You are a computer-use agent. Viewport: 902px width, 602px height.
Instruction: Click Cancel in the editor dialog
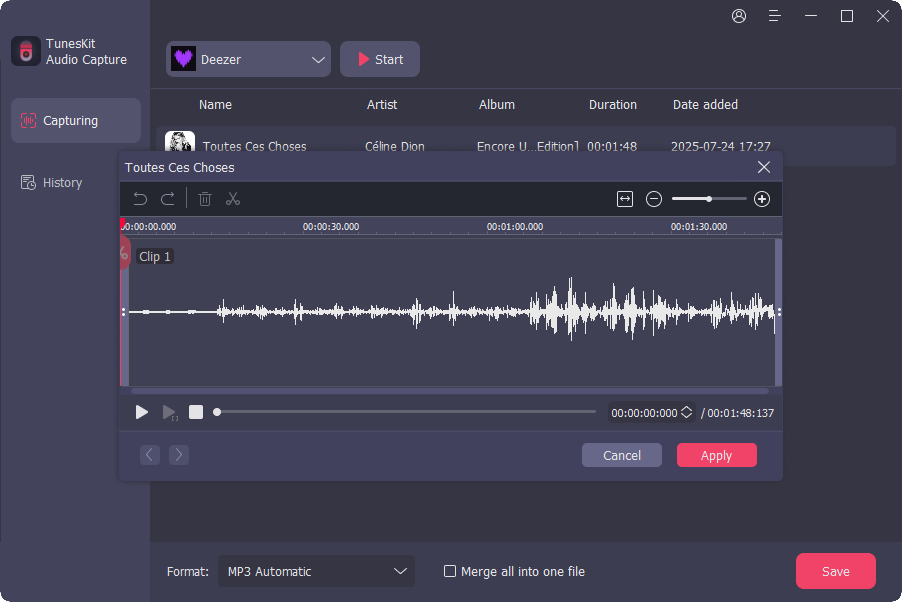click(x=622, y=455)
